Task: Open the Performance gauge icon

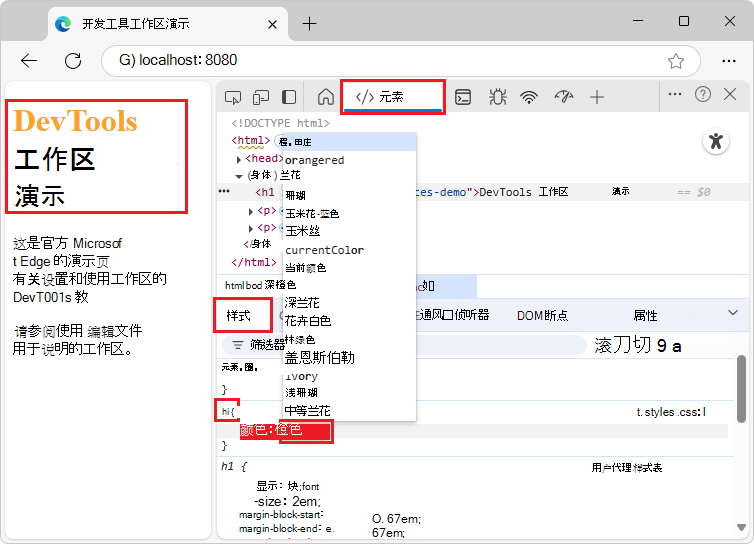Action: click(x=564, y=97)
